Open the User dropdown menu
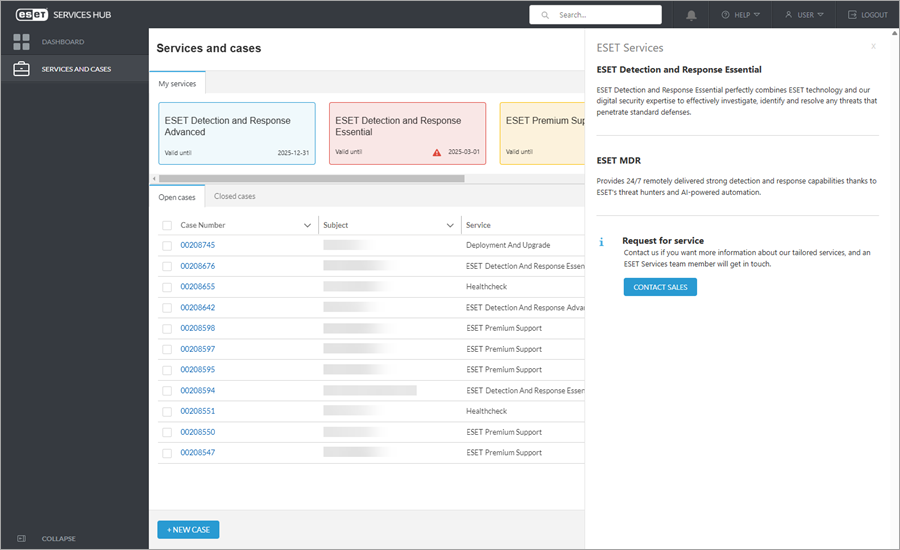 pyautogui.click(x=804, y=15)
